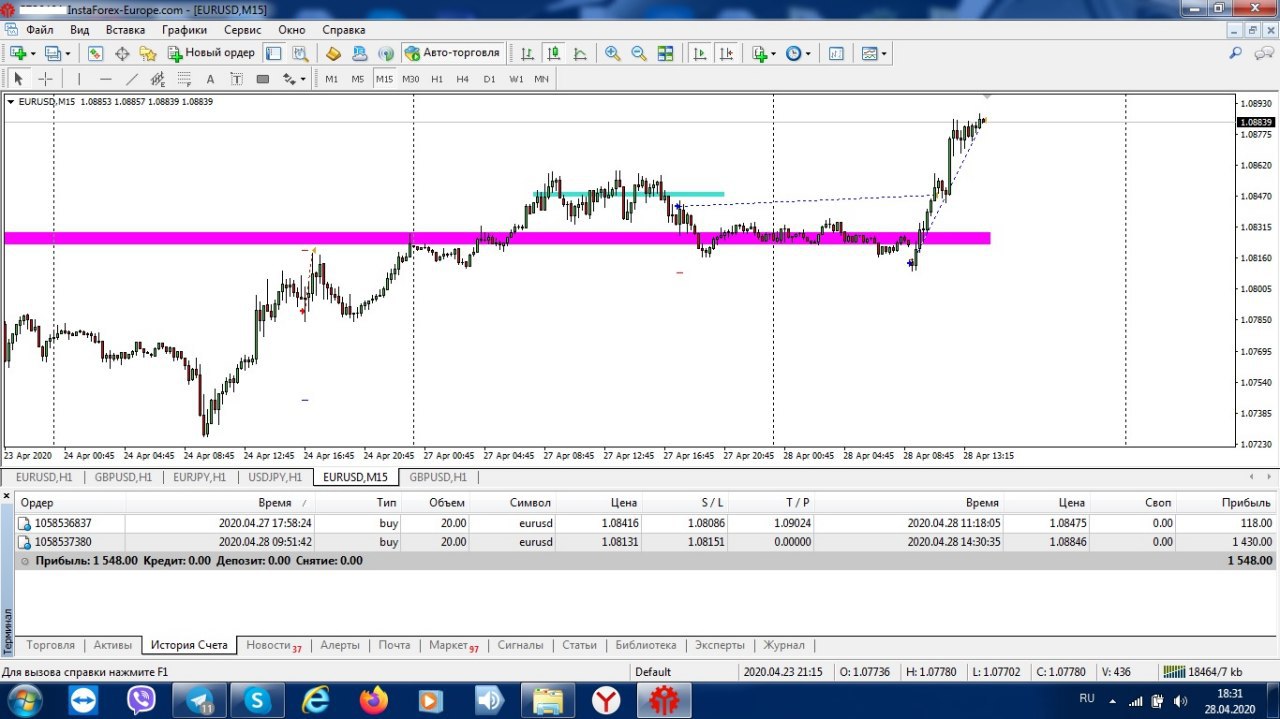Screen dimensions: 1280x719
Task: Select order 1058536837 row
Action: (646, 522)
